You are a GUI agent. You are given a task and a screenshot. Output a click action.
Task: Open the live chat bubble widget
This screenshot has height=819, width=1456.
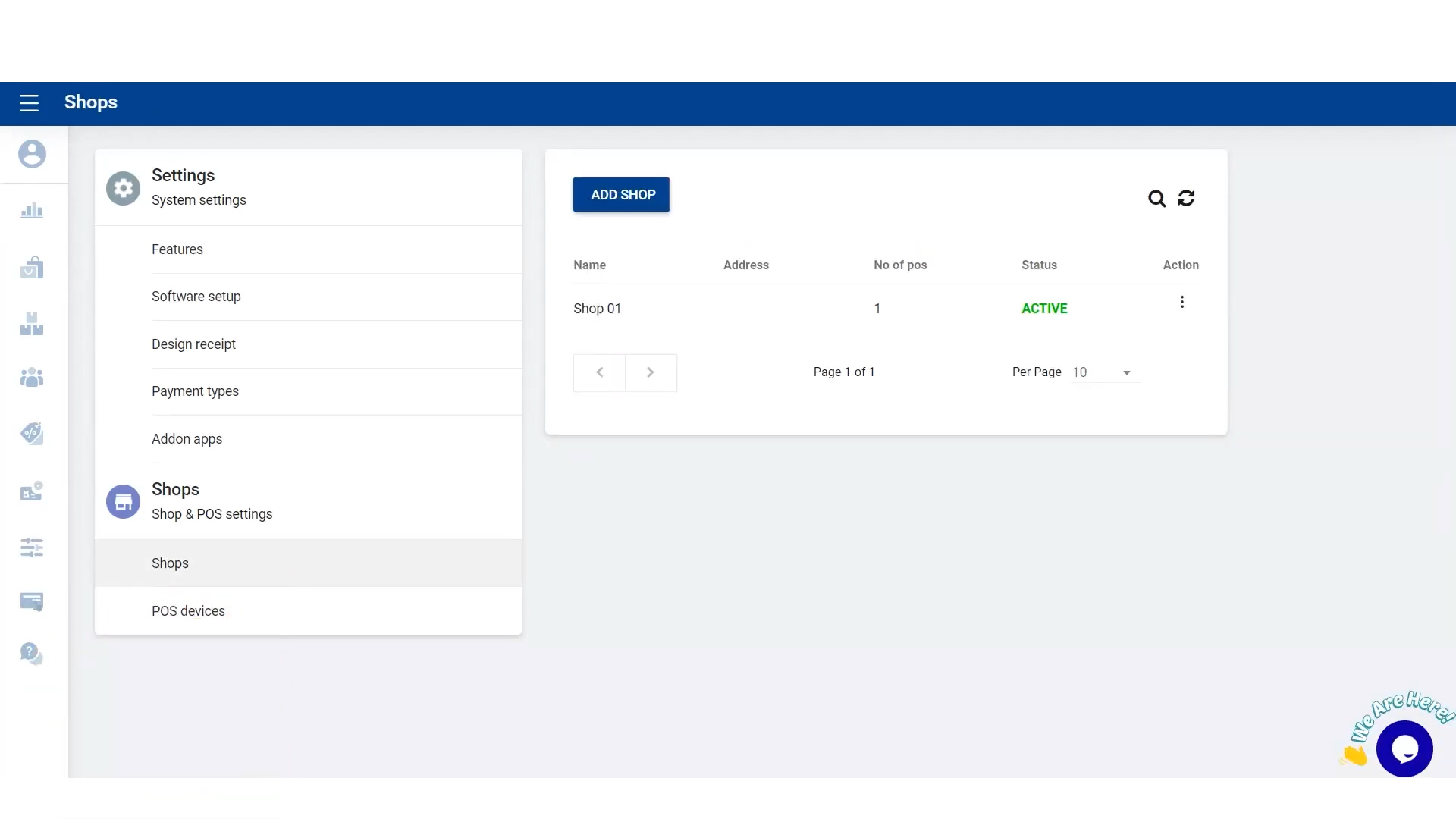point(1404,749)
